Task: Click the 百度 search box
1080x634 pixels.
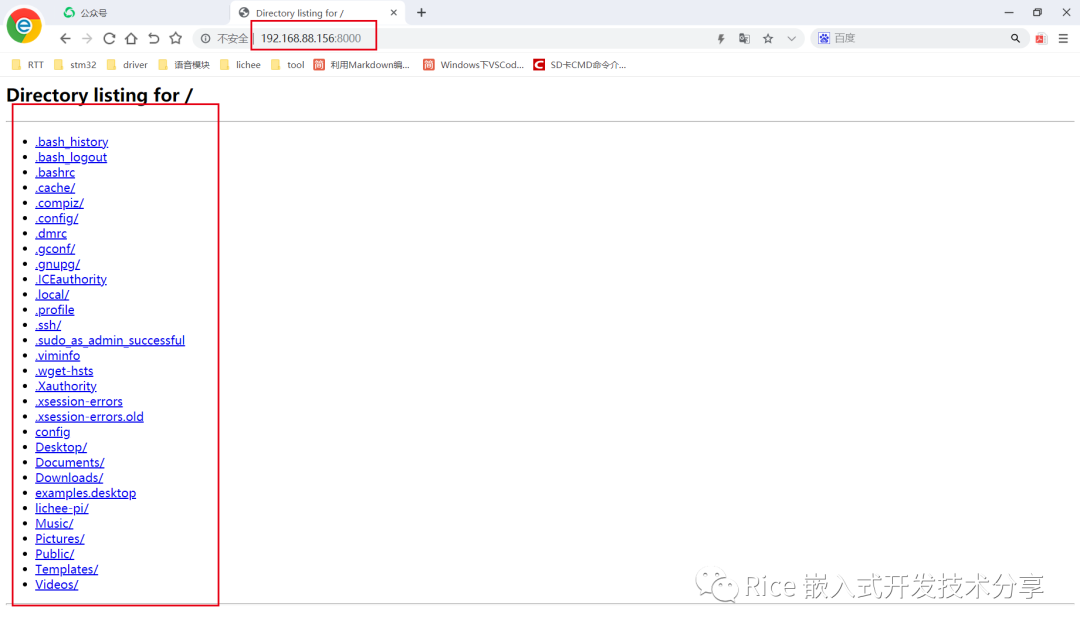Action: 920,39
